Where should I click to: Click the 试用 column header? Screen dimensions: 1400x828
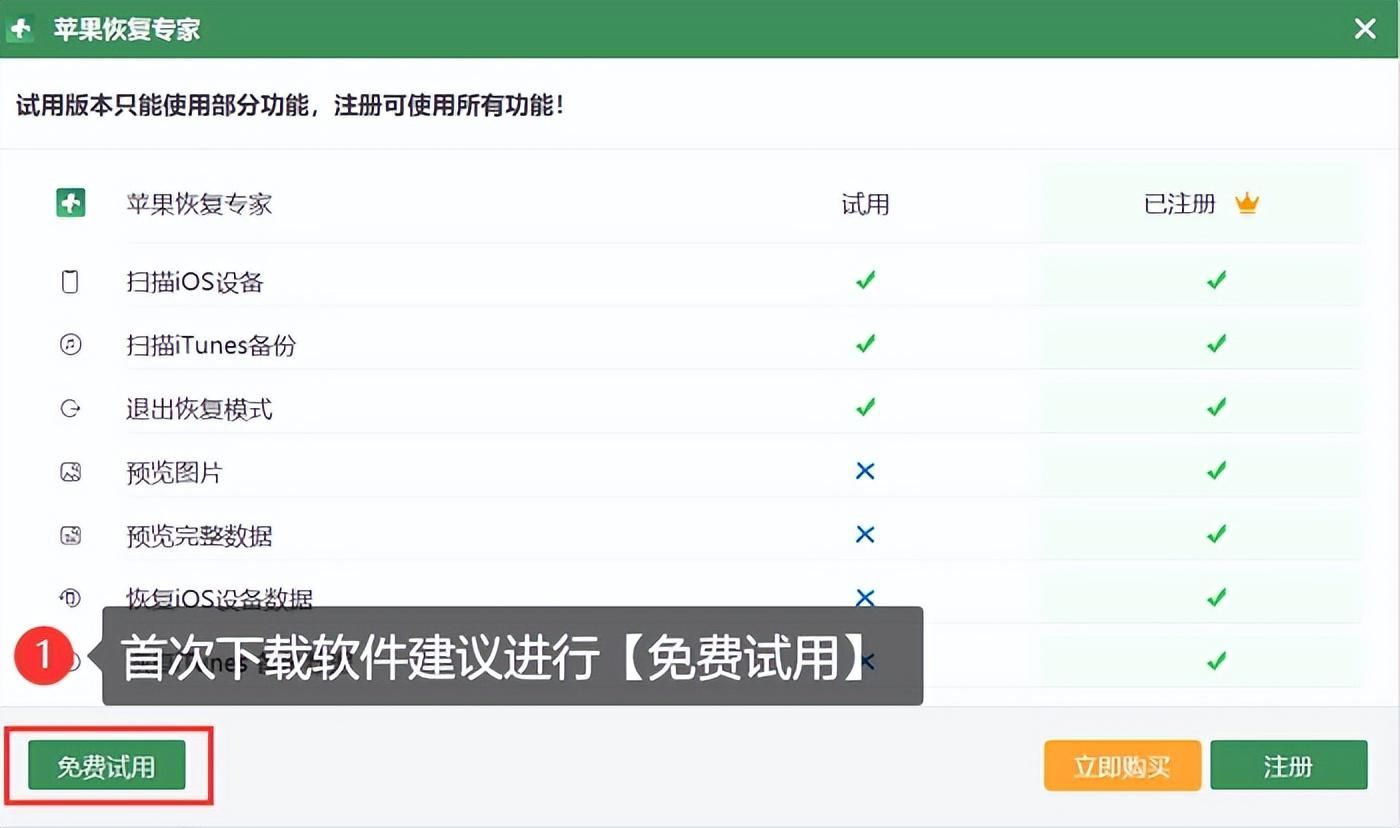(x=866, y=204)
